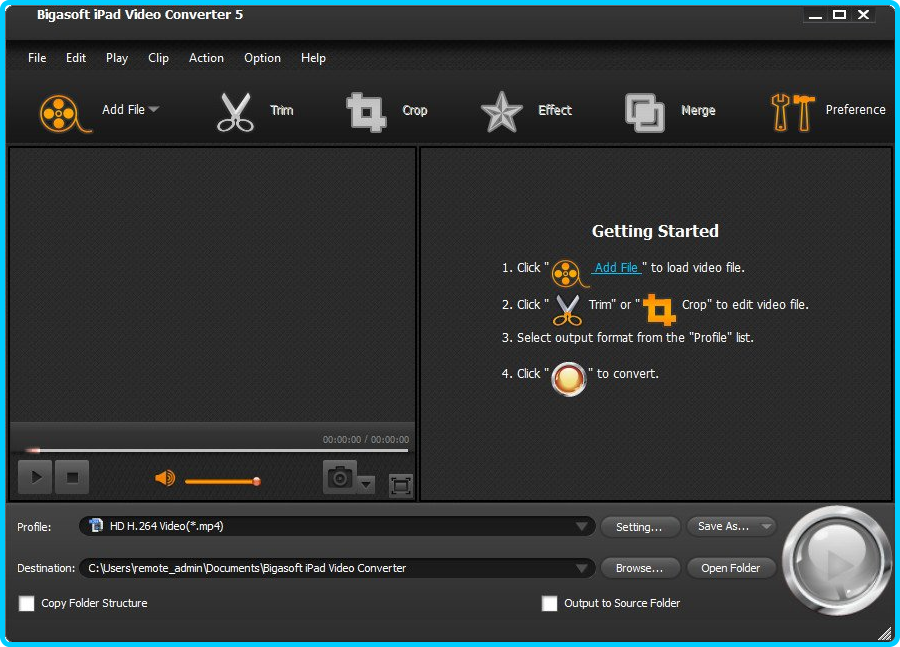
Task: Enable Copy Folder Structure checkbox
Action: pos(26,603)
